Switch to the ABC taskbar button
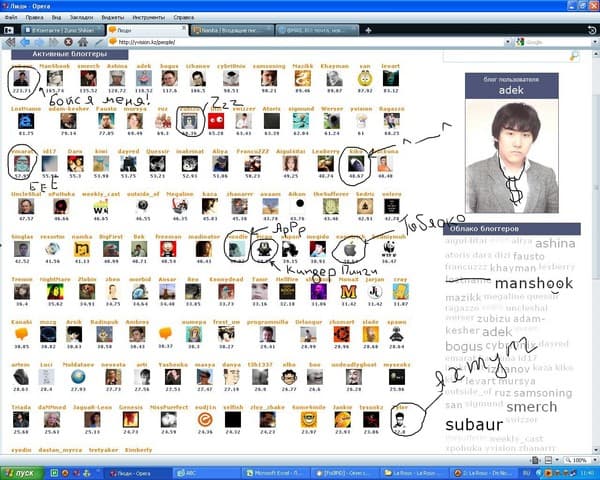The height and width of the screenshot is (480, 600). 207,473
